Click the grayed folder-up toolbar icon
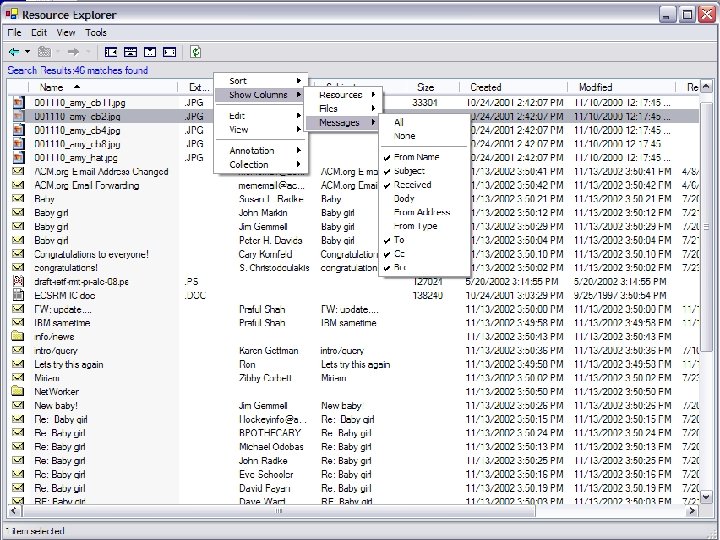 tap(44, 52)
